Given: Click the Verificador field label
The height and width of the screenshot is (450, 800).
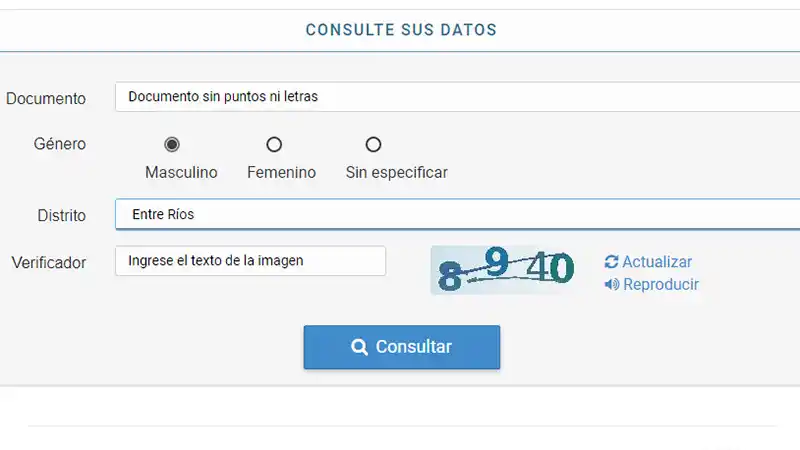Looking at the screenshot, I should [49, 263].
